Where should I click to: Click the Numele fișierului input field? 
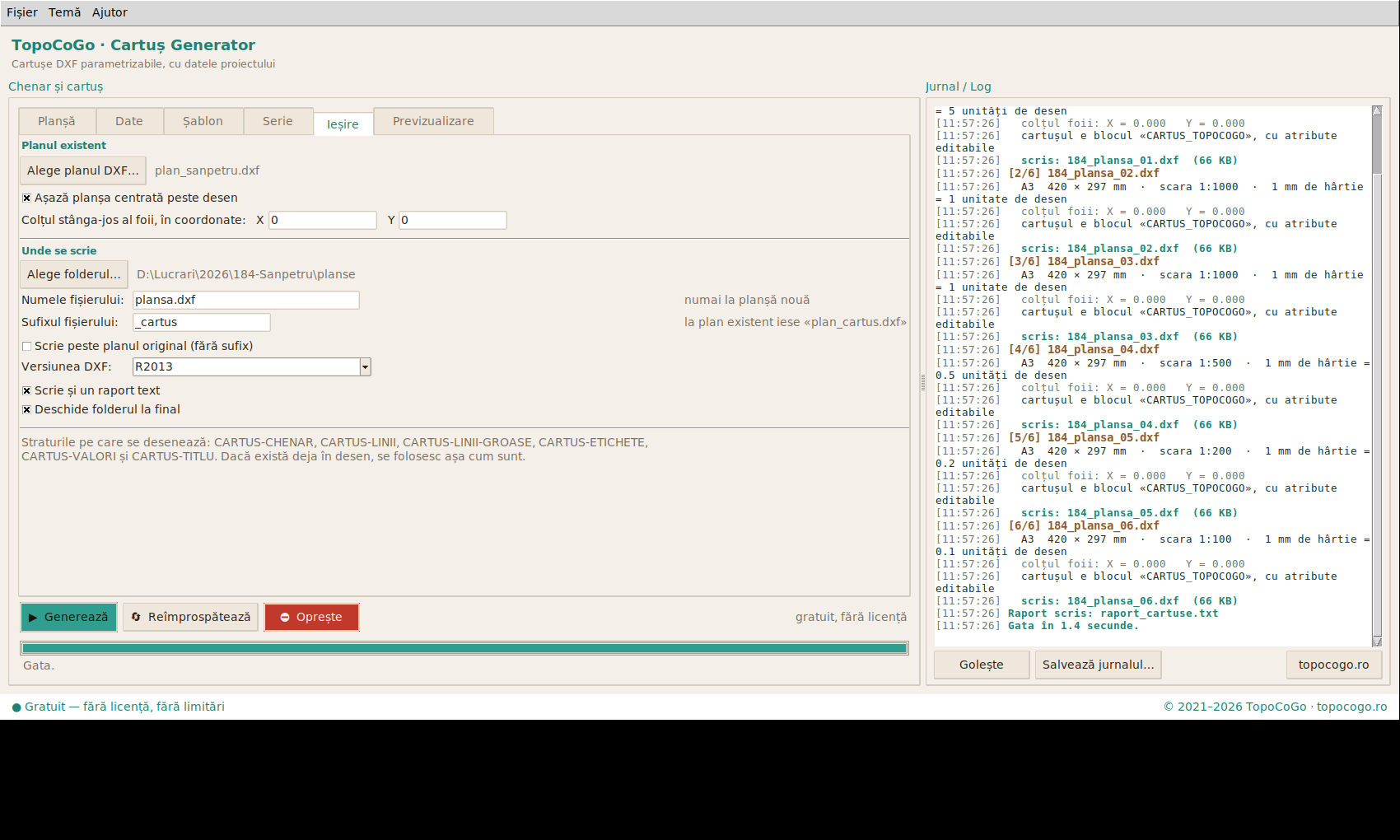(x=246, y=300)
